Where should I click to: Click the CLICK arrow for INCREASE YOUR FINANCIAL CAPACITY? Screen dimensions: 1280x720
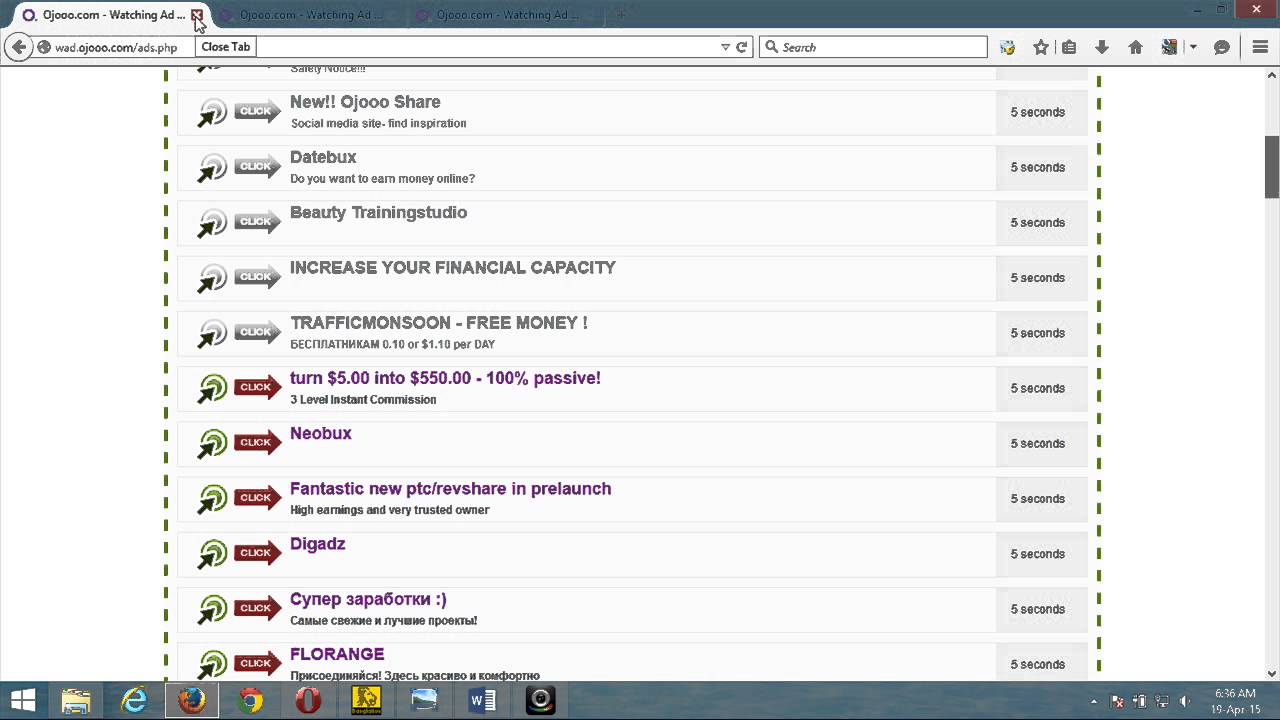pos(258,276)
